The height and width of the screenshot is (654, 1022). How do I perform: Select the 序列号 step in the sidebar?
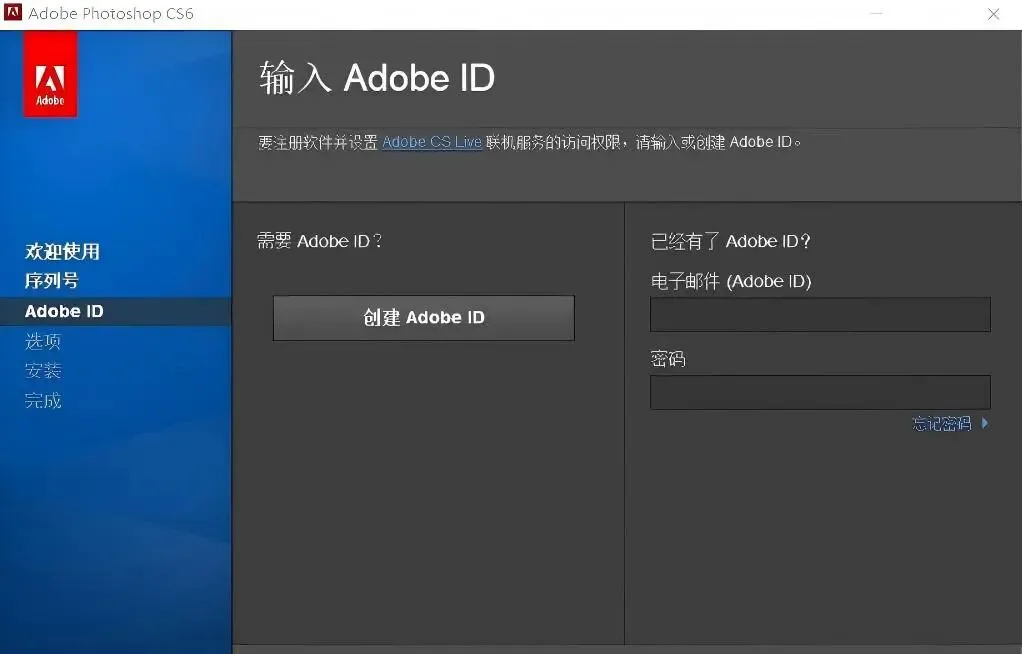click(52, 280)
